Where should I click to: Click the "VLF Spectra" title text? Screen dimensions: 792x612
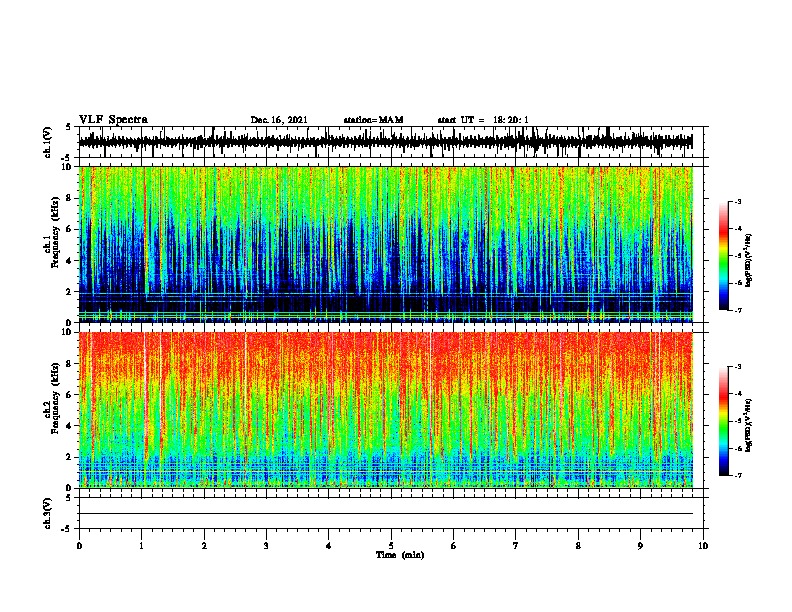pos(114,120)
